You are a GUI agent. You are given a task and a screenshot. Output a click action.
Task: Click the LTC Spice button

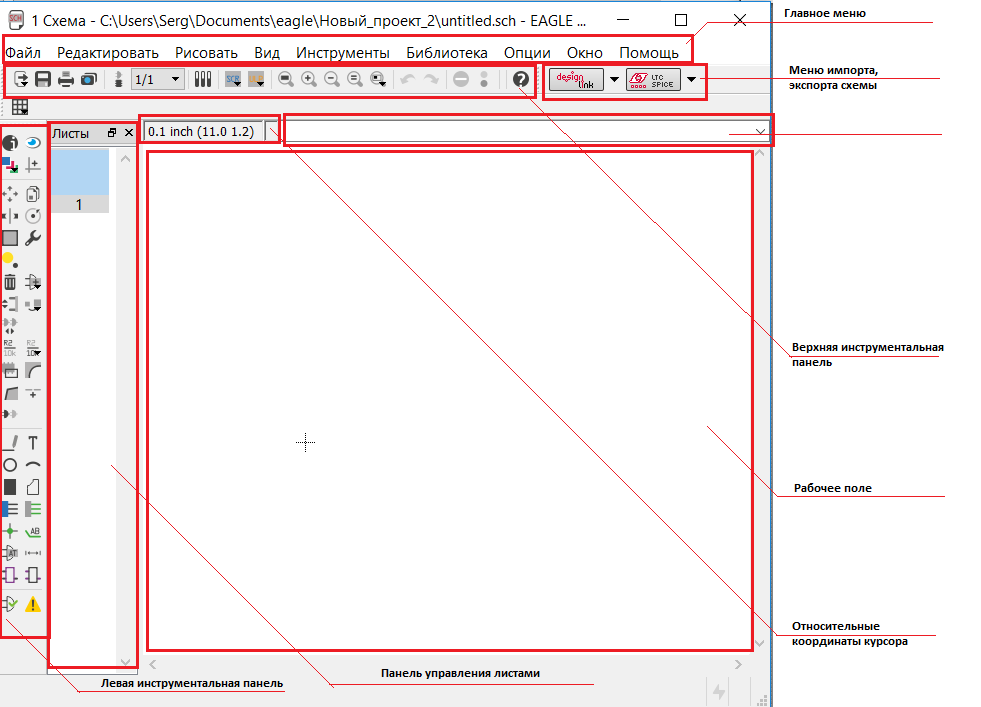tap(653, 80)
